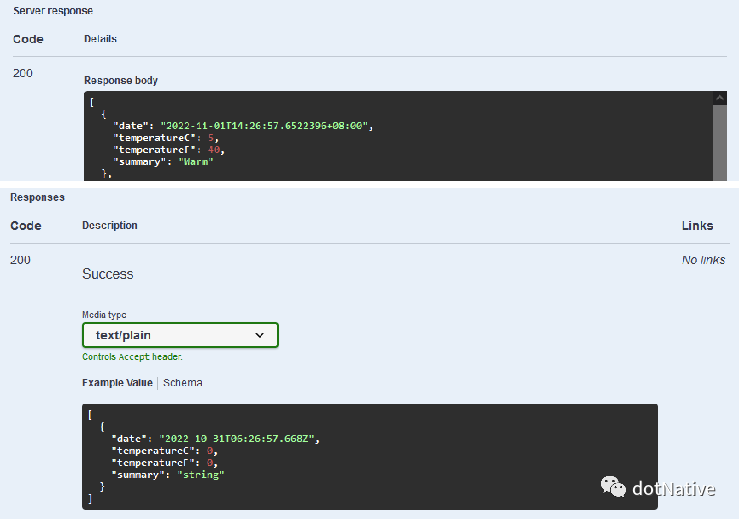Viewport: 739px width, 519px height.
Task: Open the text/plain Media type dropdown
Action: [179, 335]
